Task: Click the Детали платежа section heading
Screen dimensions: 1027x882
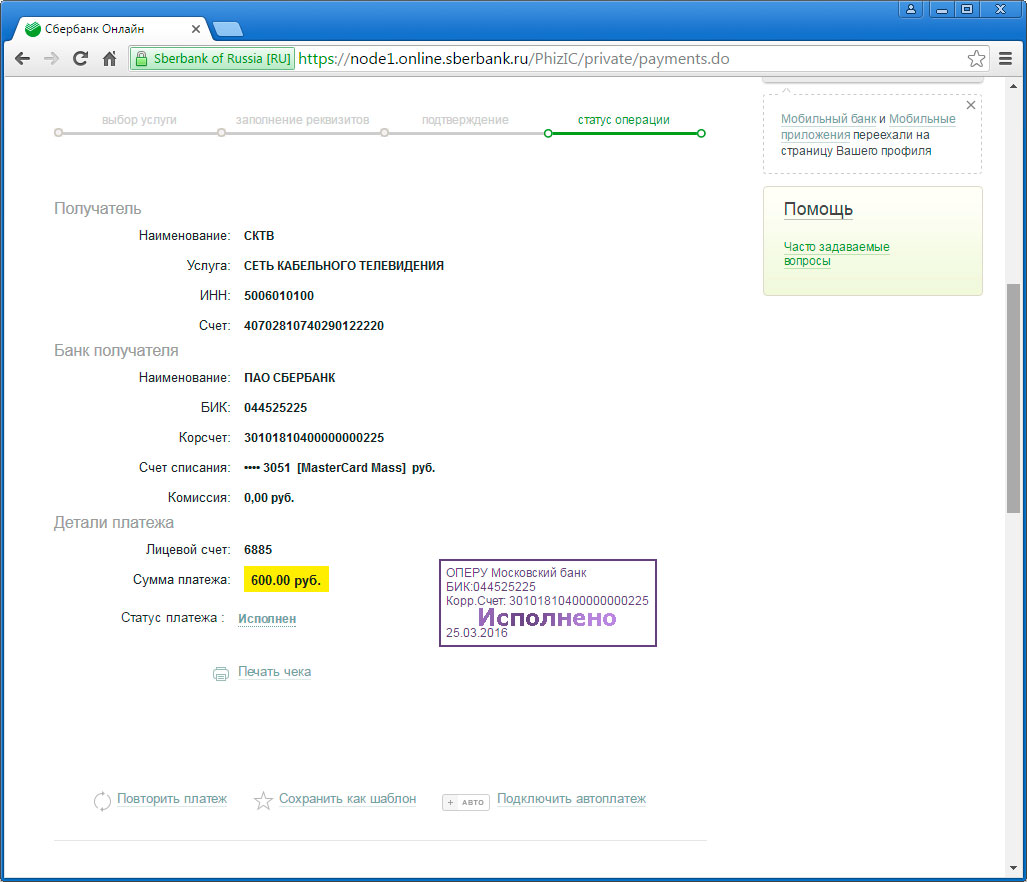Action: pyautogui.click(x=114, y=523)
